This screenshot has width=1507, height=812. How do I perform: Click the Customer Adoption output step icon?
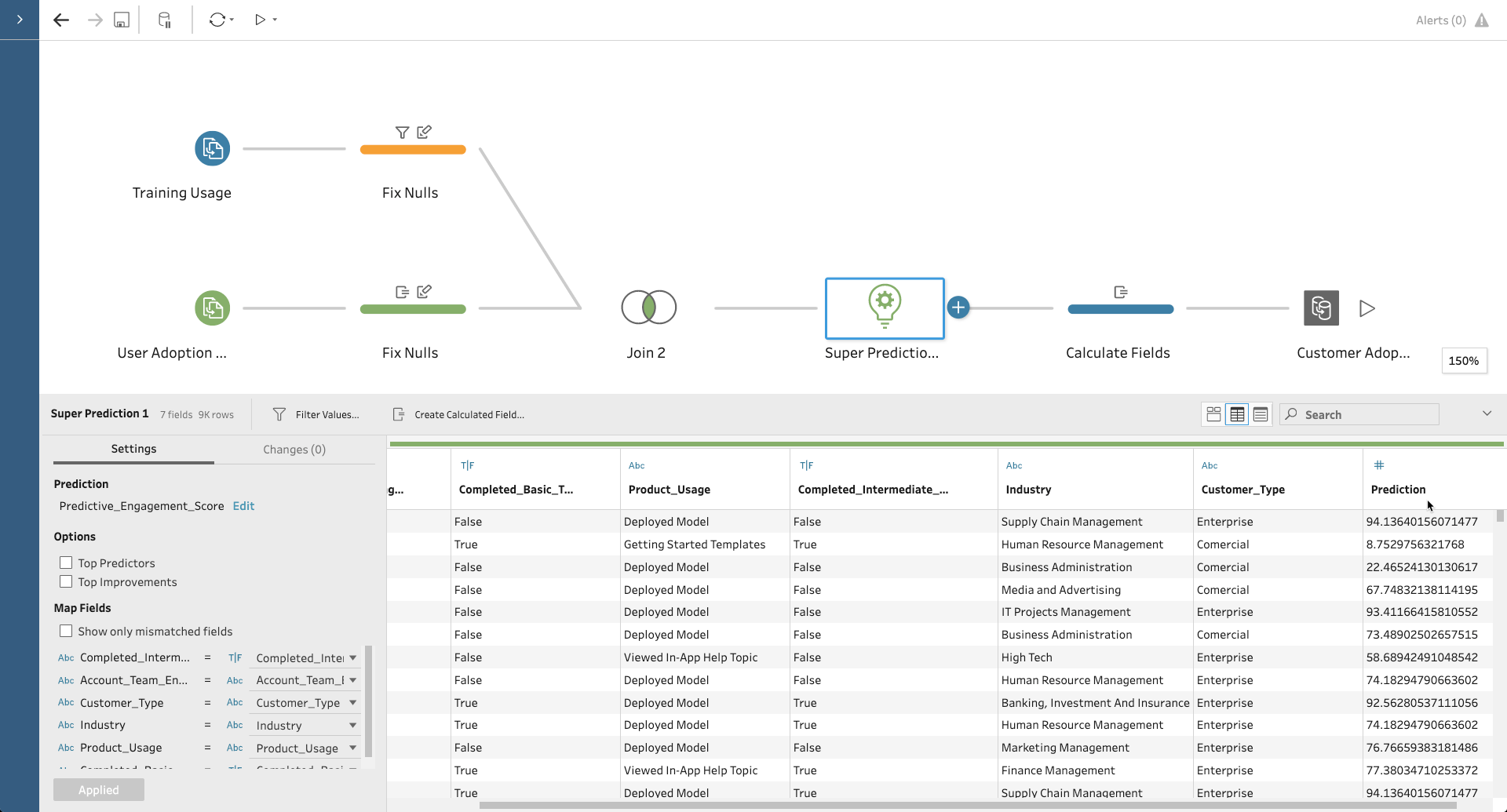(x=1321, y=308)
